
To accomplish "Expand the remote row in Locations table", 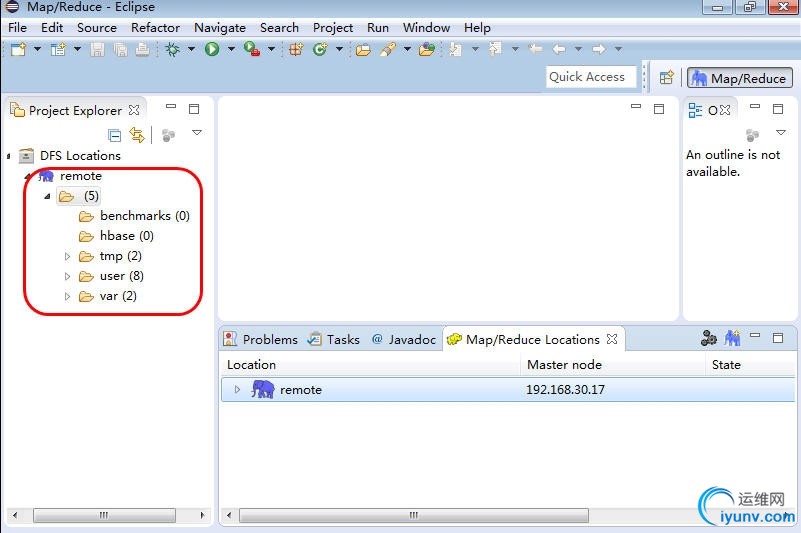I will click(x=237, y=389).
